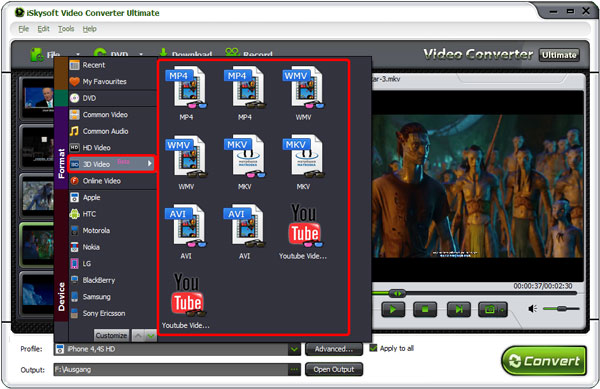Click the Download toolbar button
This screenshot has height=389, width=600.
(x=186, y=54)
